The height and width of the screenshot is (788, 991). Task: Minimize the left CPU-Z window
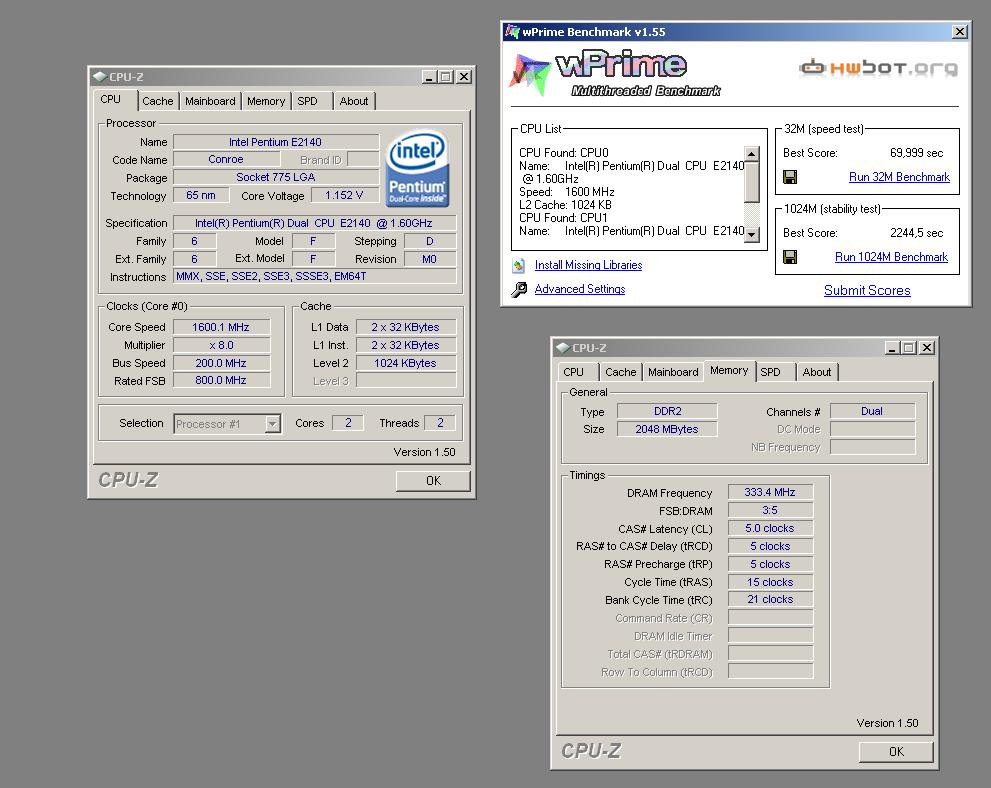coord(430,76)
